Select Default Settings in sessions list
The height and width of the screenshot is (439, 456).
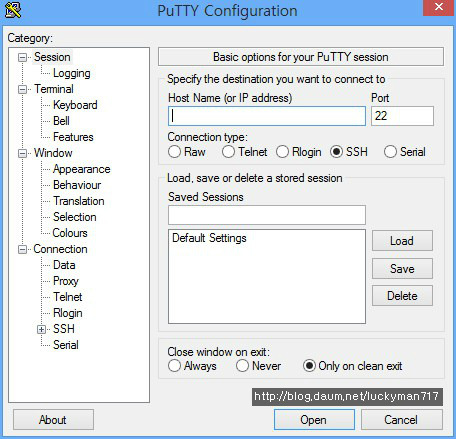(209, 238)
